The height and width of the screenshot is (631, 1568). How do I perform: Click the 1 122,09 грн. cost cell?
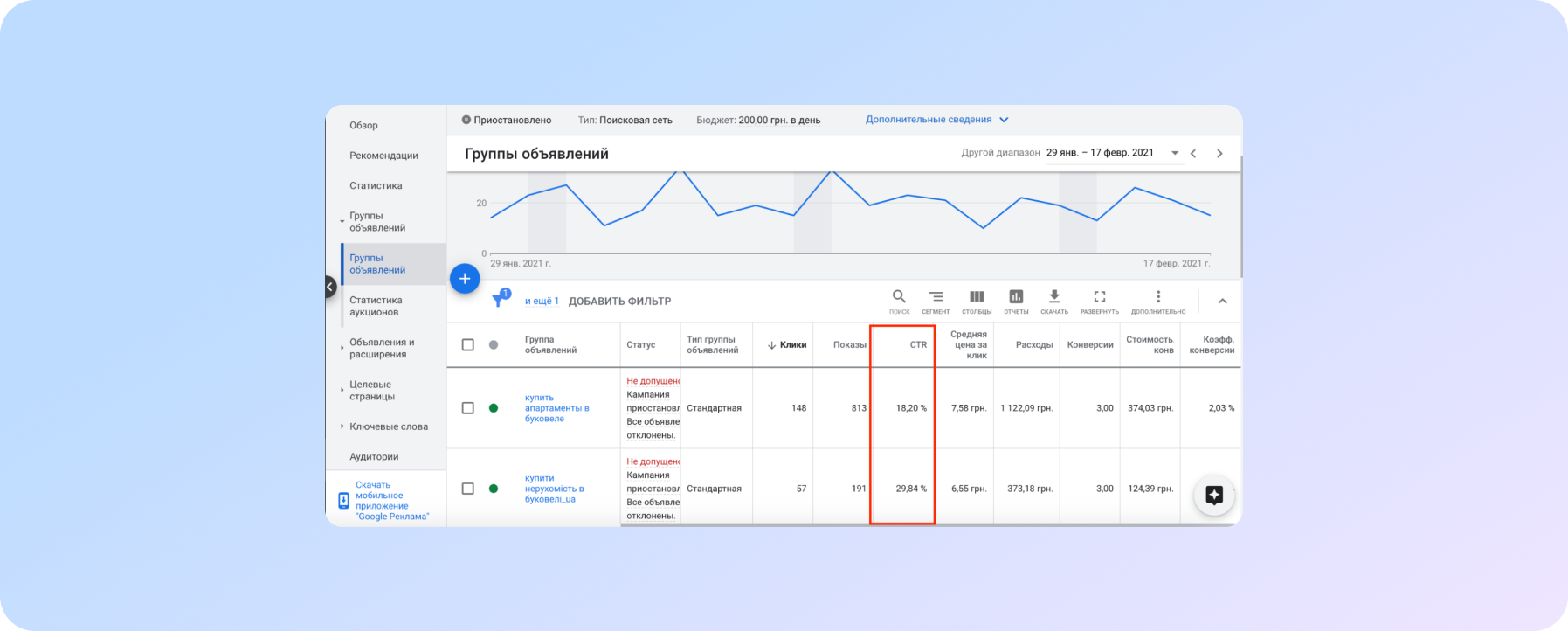pos(1026,408)
